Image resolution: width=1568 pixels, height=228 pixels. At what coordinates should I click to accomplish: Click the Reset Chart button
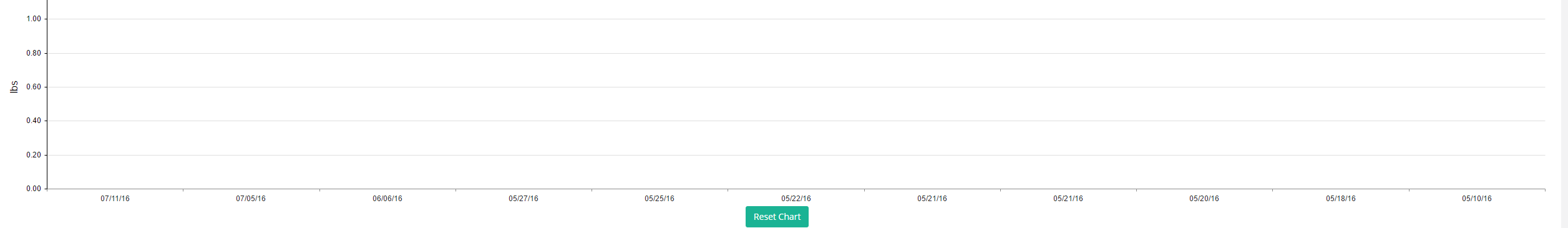(x=777, y=217)
